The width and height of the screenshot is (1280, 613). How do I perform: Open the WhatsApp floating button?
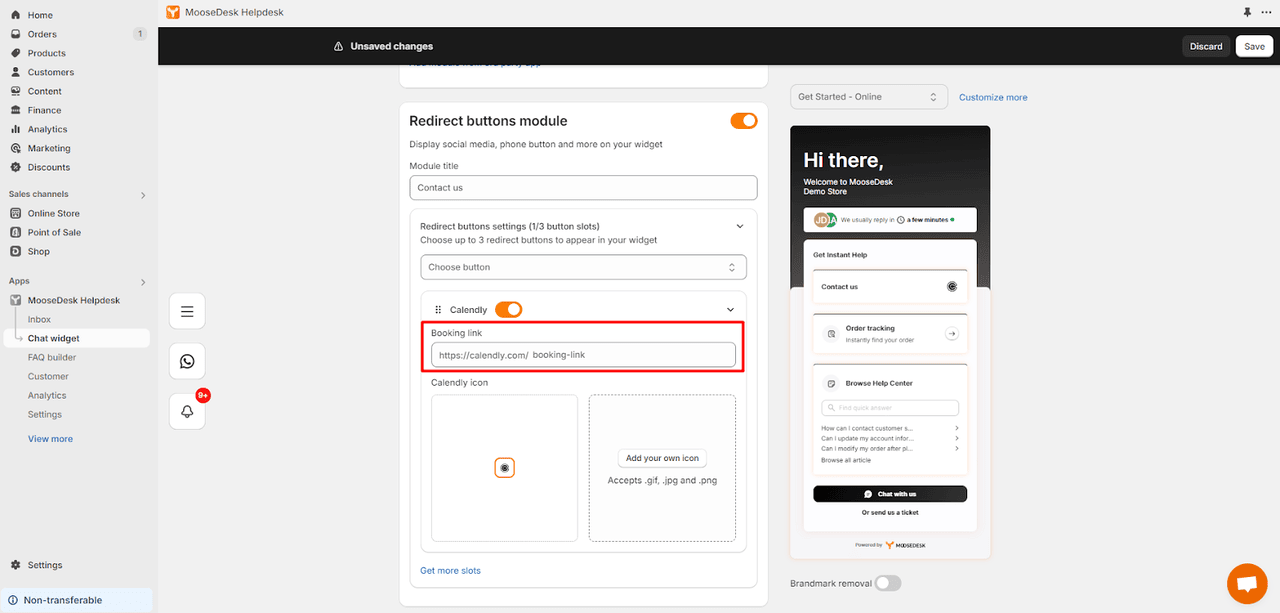[x=187, y=361]
